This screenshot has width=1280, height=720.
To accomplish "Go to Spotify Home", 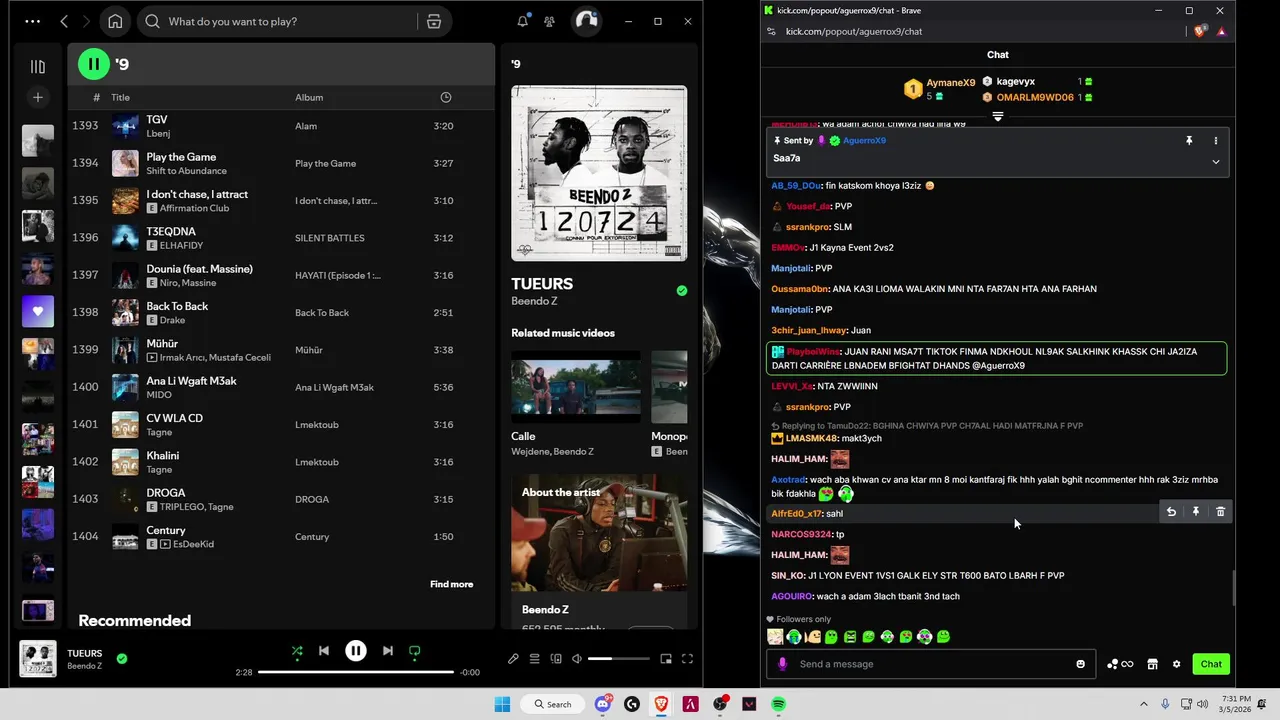I will pos(115,21).
